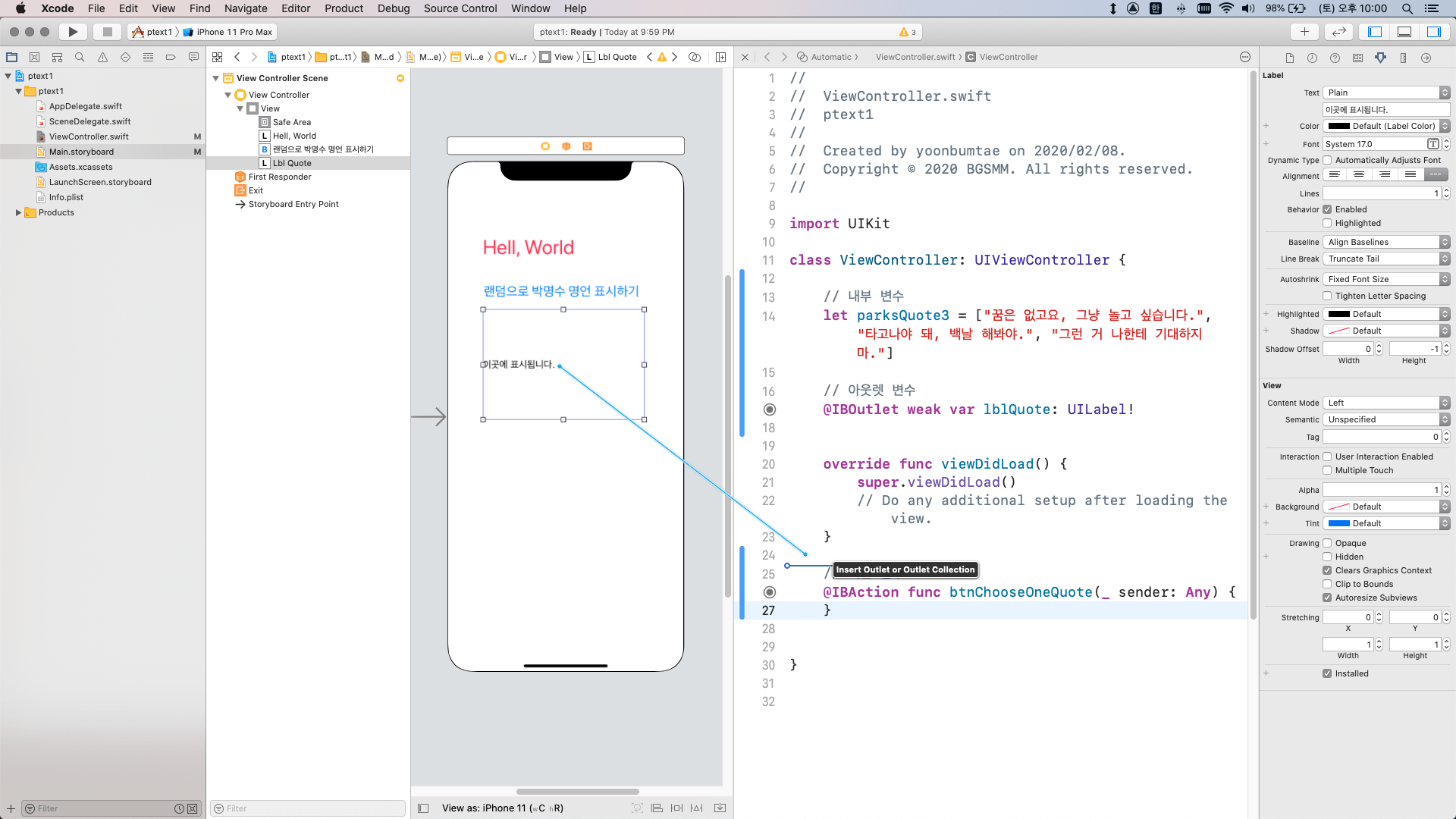This screenshot has width=1456, height=819.
Task: Toggle the User Interaction Enabled checkbox
Action: 1327,457
